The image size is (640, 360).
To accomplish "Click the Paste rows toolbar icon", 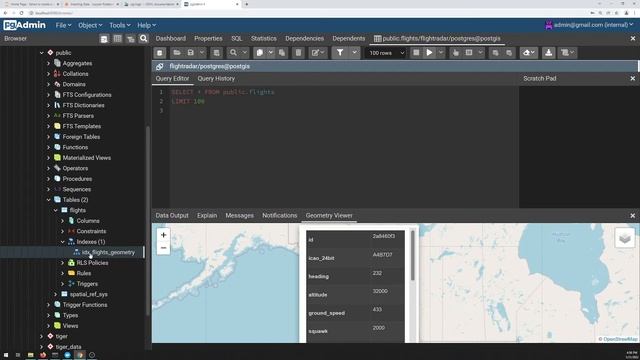I will [282, 53].
